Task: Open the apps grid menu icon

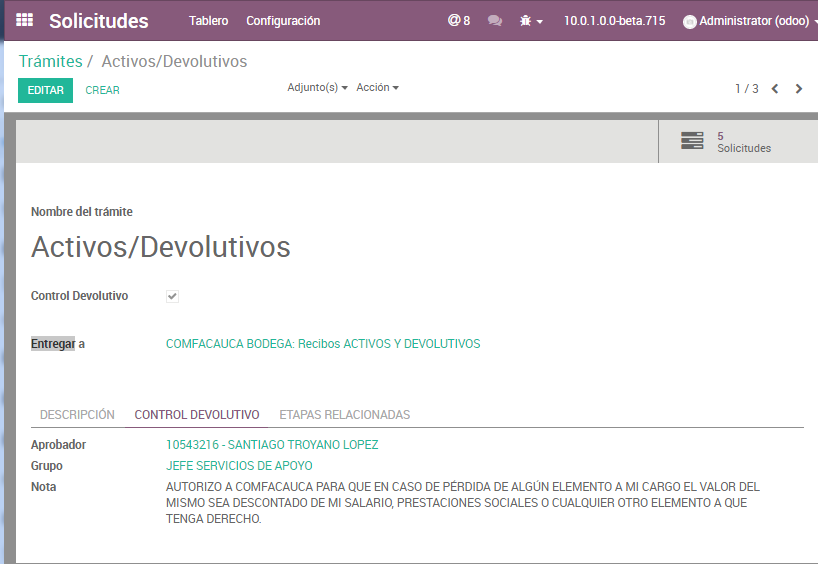Action: click(x=24, y=20)
